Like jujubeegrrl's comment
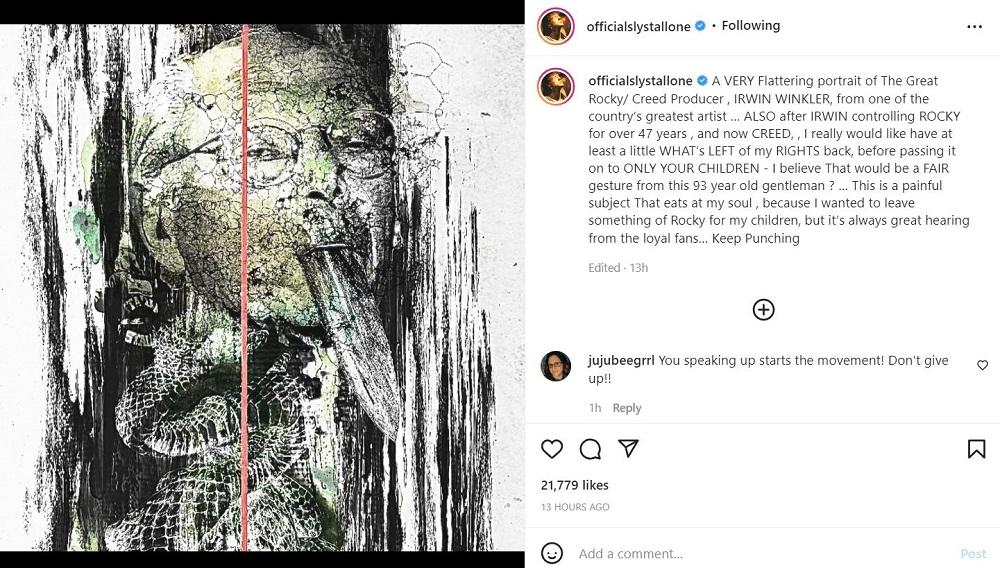This screenshot has height=568, width=1000. (x=982, y=366)
